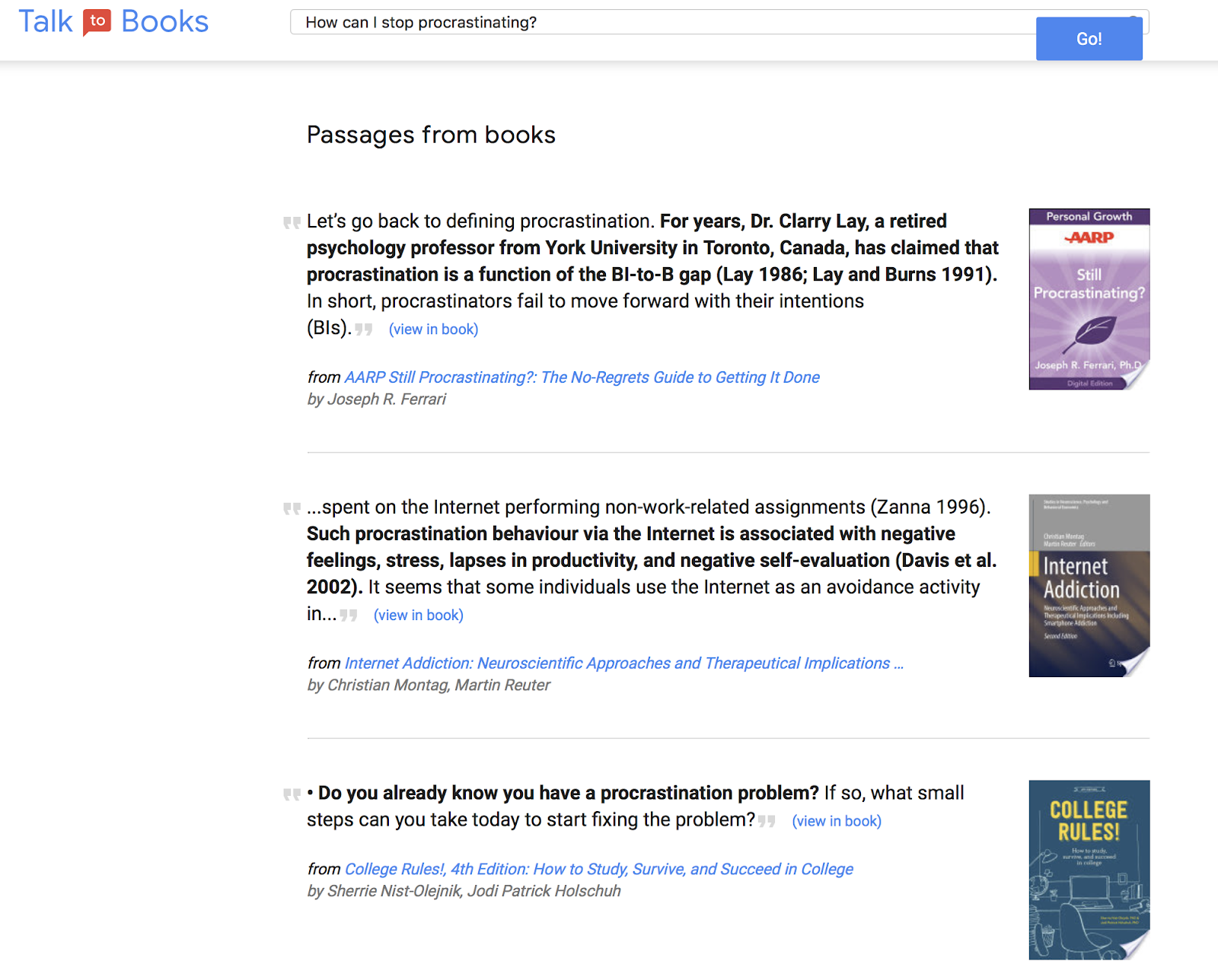Click Internet Addiction book cover
The height and width of the screenshot is (980, 1218).
coord(1089,585)
